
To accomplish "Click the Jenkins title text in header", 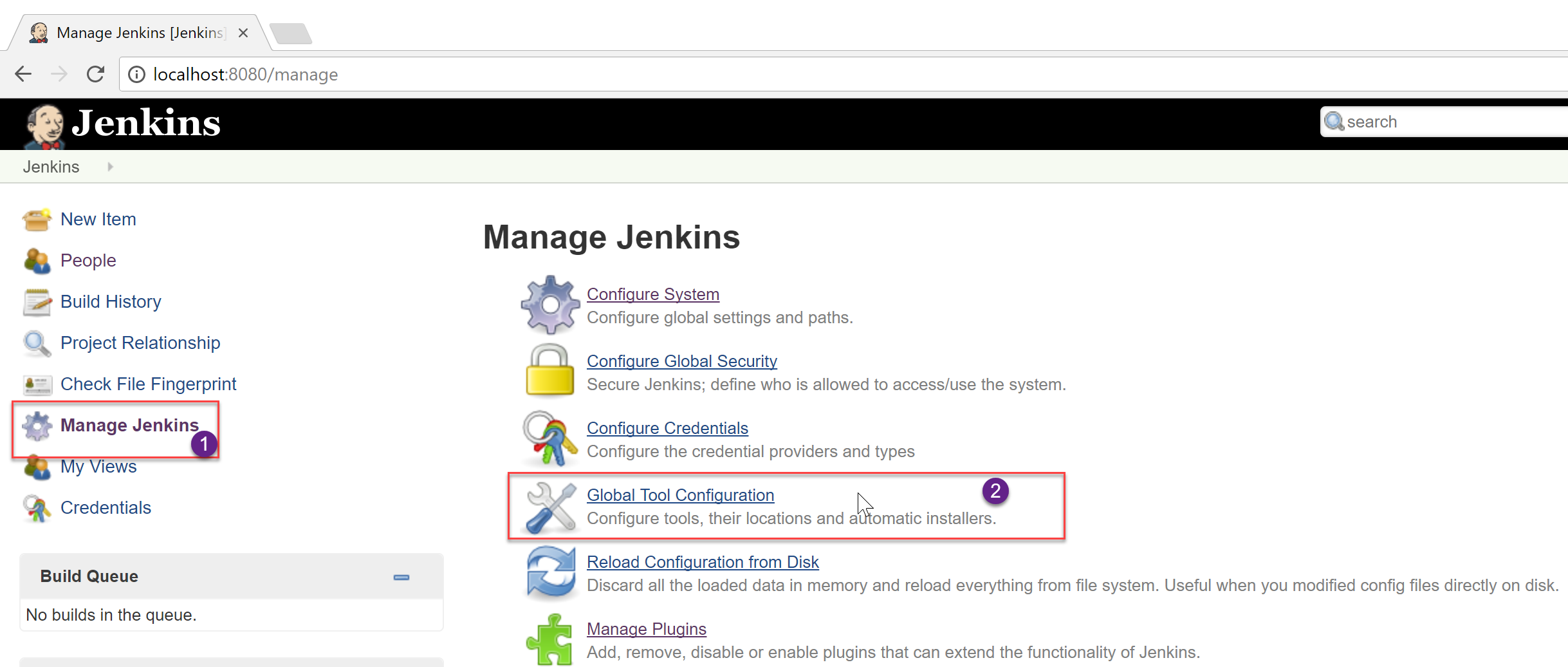I will click(x=147, y=123).
